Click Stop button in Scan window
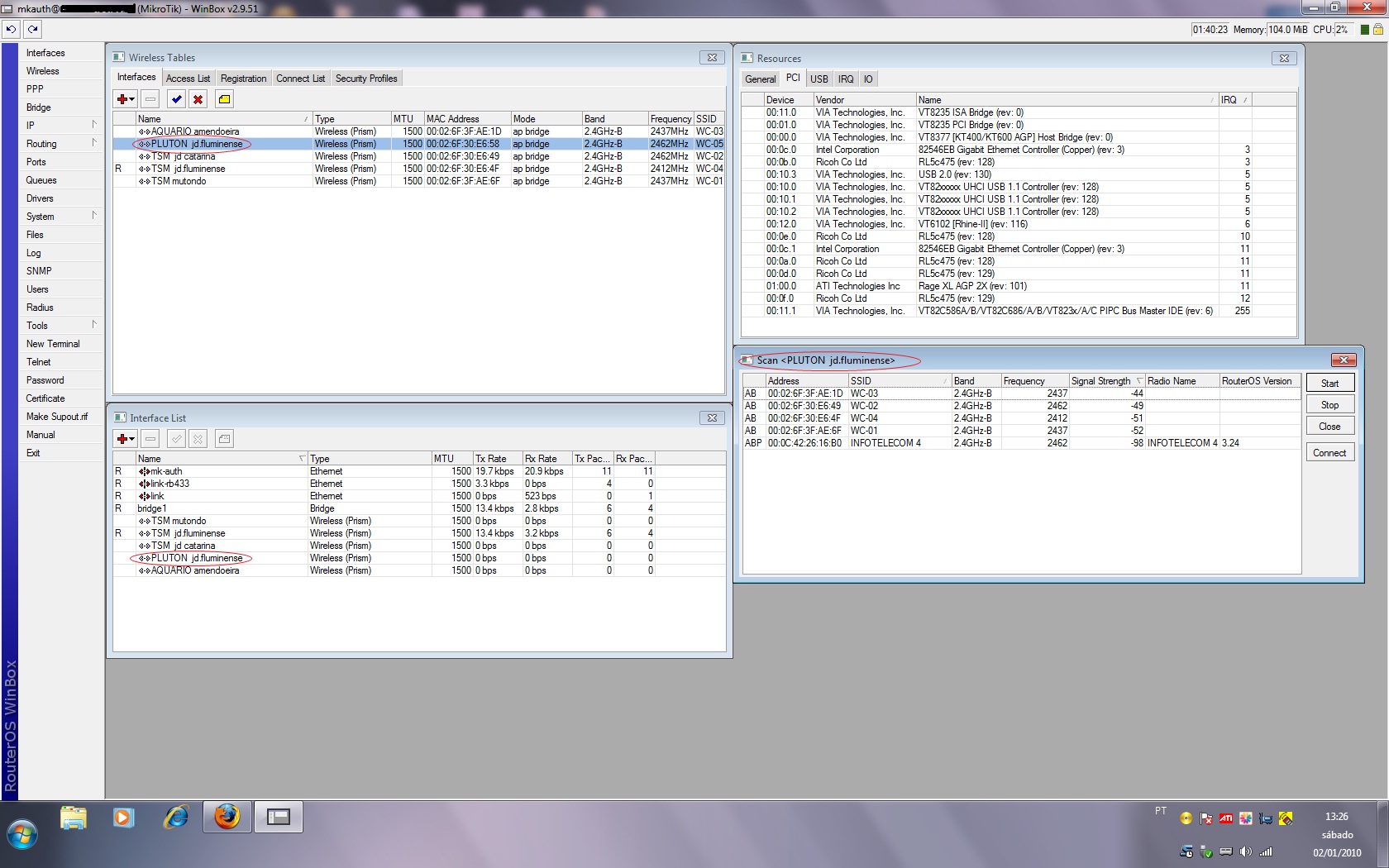The height and width of the screenshot is (868, 1389). point(1329,405)
